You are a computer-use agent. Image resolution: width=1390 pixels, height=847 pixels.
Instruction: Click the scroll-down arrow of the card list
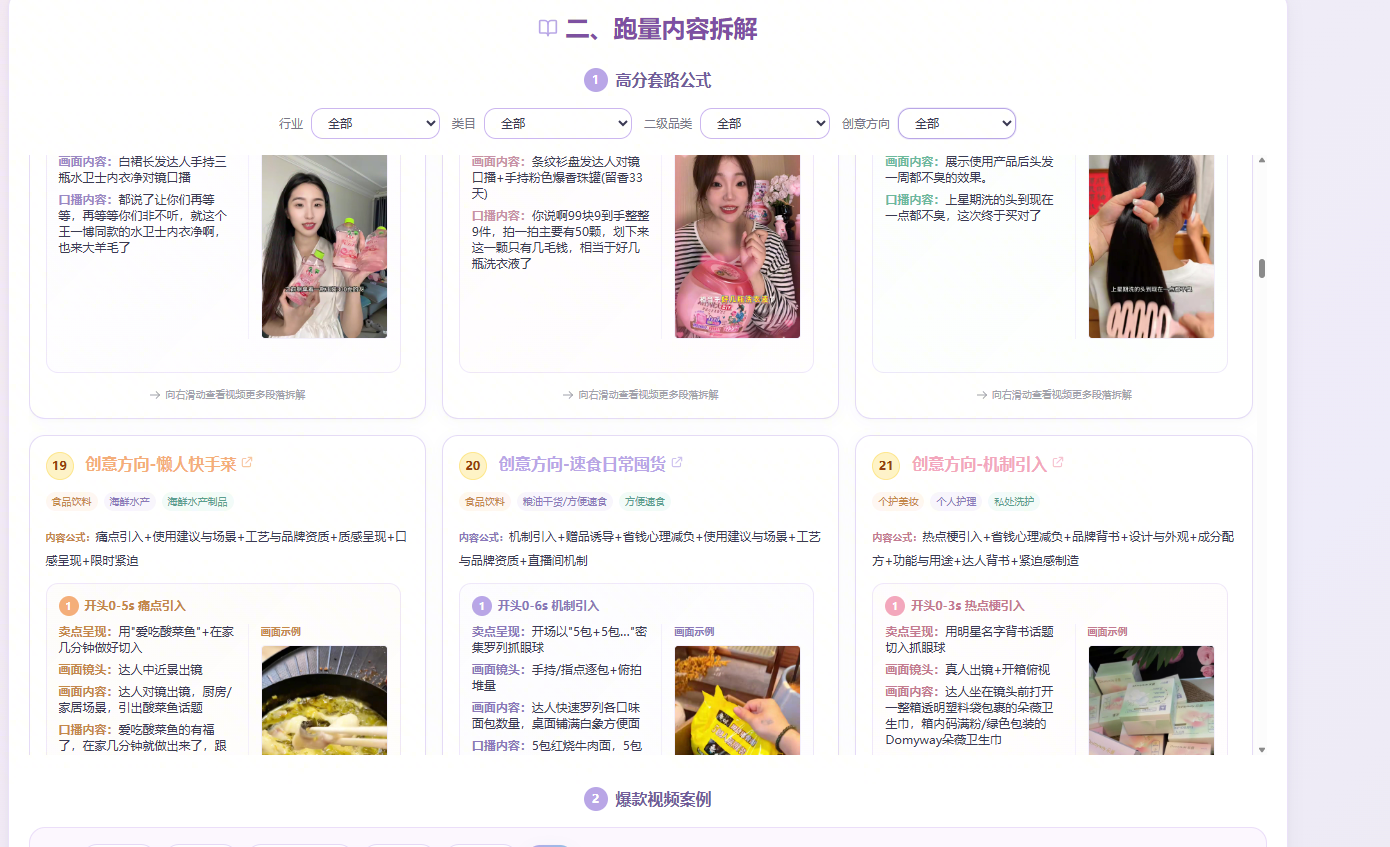[1262, 749]
